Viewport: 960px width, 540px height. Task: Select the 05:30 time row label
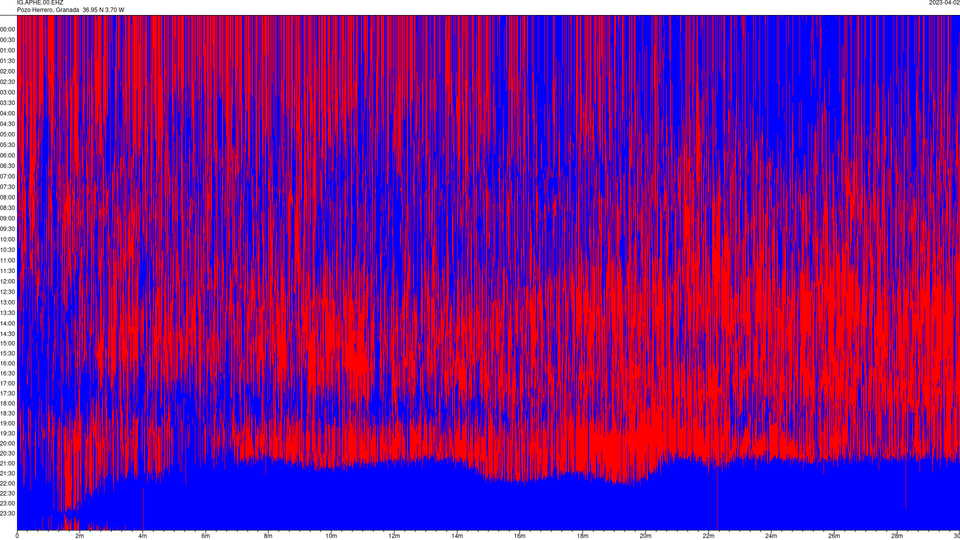tap(7, 144)
